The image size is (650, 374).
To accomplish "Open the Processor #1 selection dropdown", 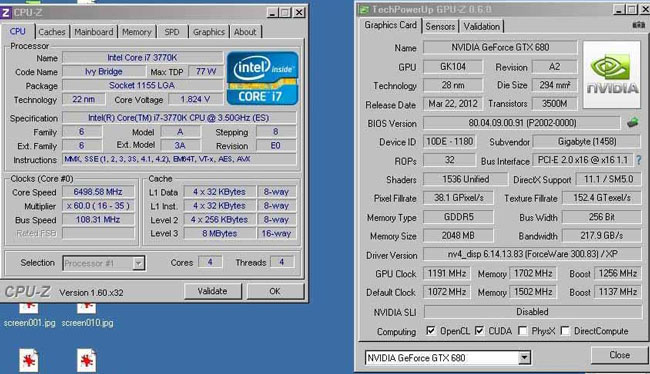I will [x=138, y=263].
